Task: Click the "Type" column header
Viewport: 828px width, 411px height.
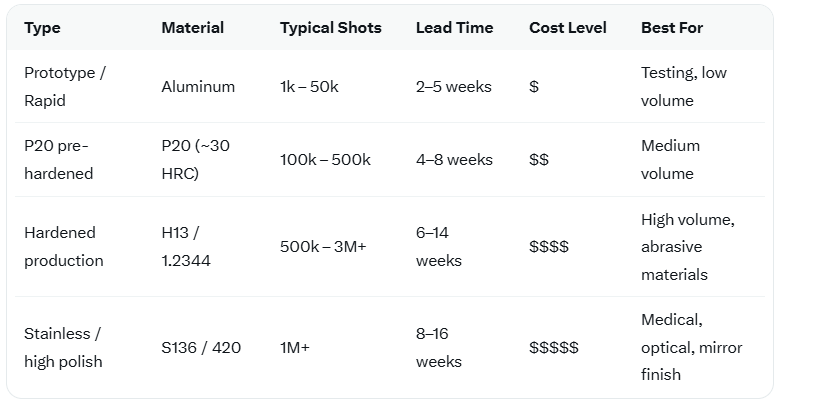Action: pos(42,28)
